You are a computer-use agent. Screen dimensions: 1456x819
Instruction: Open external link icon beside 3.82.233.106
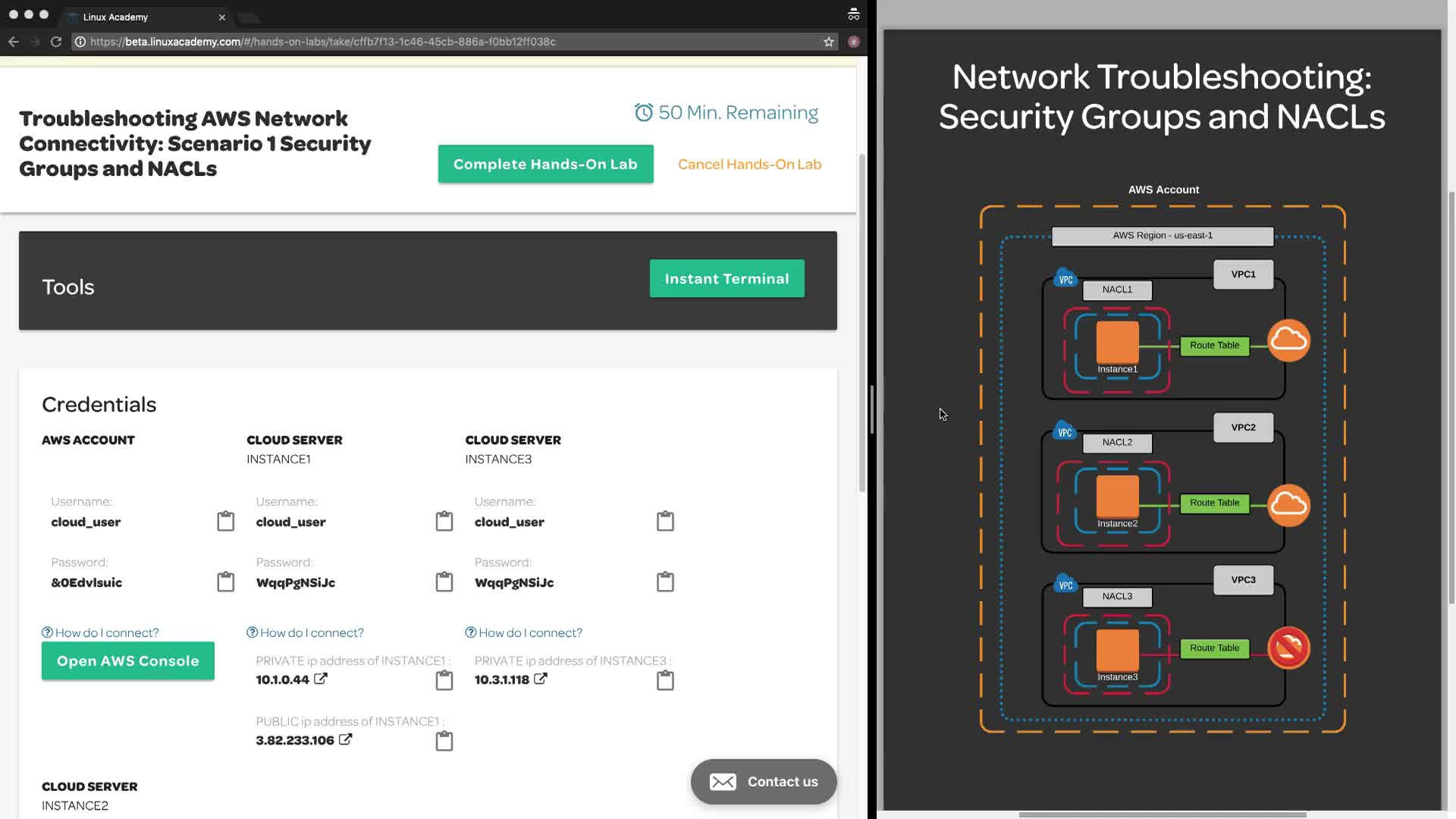tap(345, 739)
